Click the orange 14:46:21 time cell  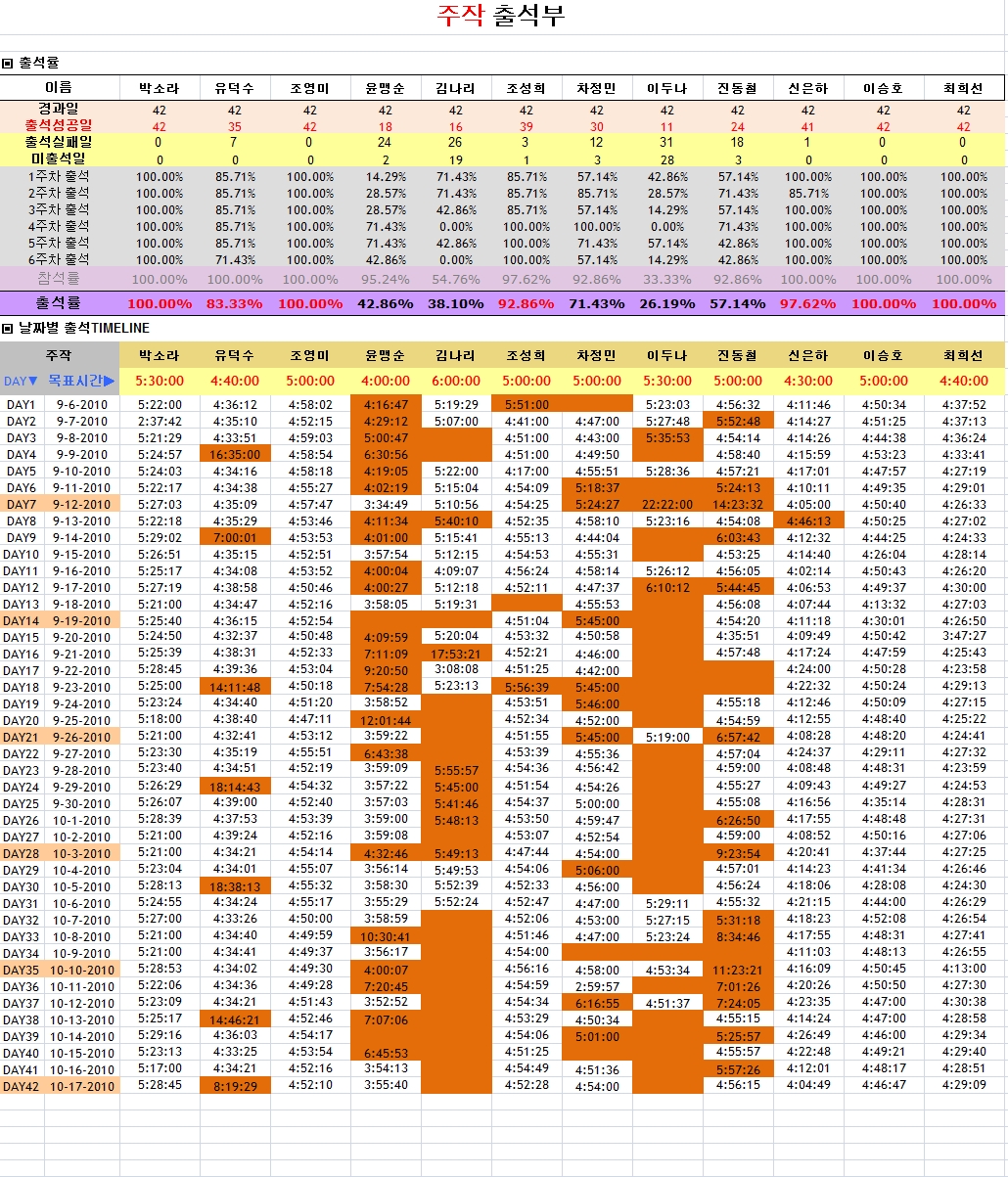pyautogui.click(x=235, y=1019)
